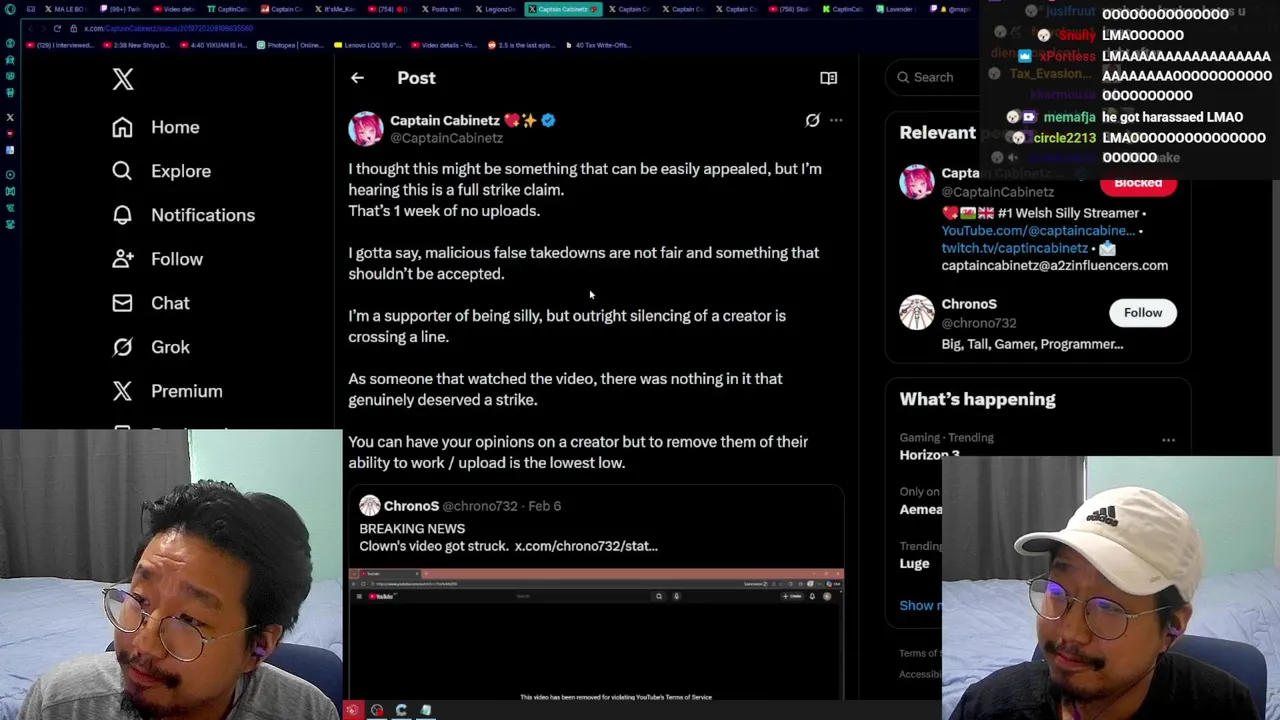Click the browser address bar URL
Screen dimensions: 1280x720
pos(168,28)
